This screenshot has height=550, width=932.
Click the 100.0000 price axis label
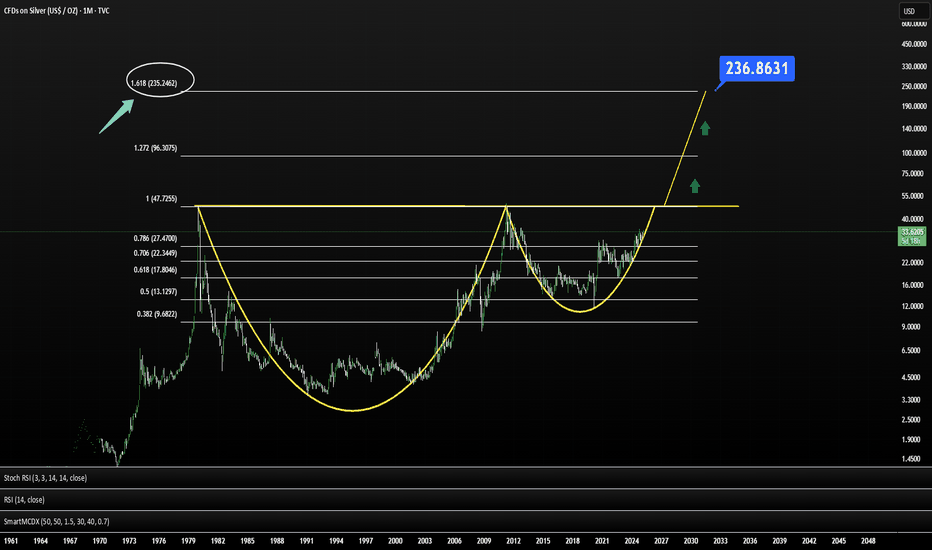click(x=914, y=153)
